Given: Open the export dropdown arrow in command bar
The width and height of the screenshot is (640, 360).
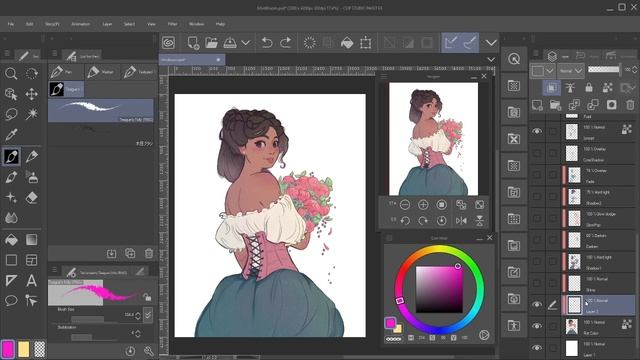Looking at the screenshot, I should tap(246, 42).
